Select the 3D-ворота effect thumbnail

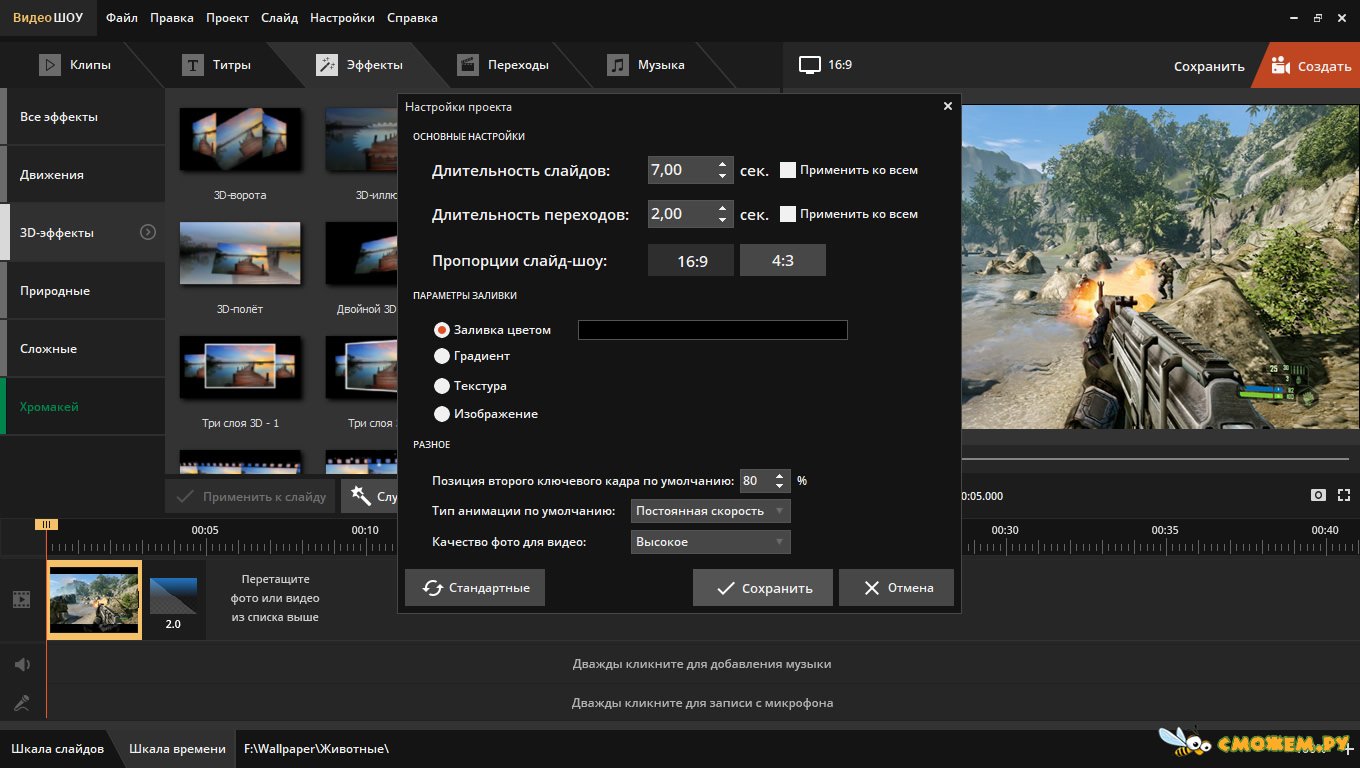click(x=241, y=140)
